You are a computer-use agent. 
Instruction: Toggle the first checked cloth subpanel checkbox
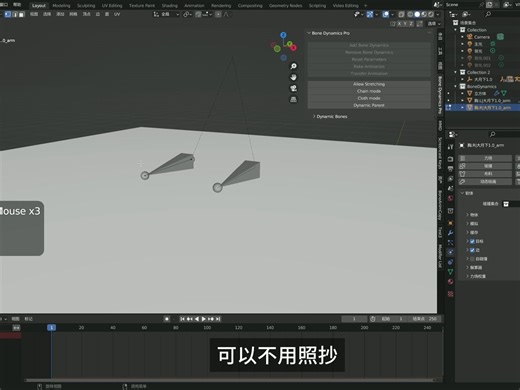[472, 241]
